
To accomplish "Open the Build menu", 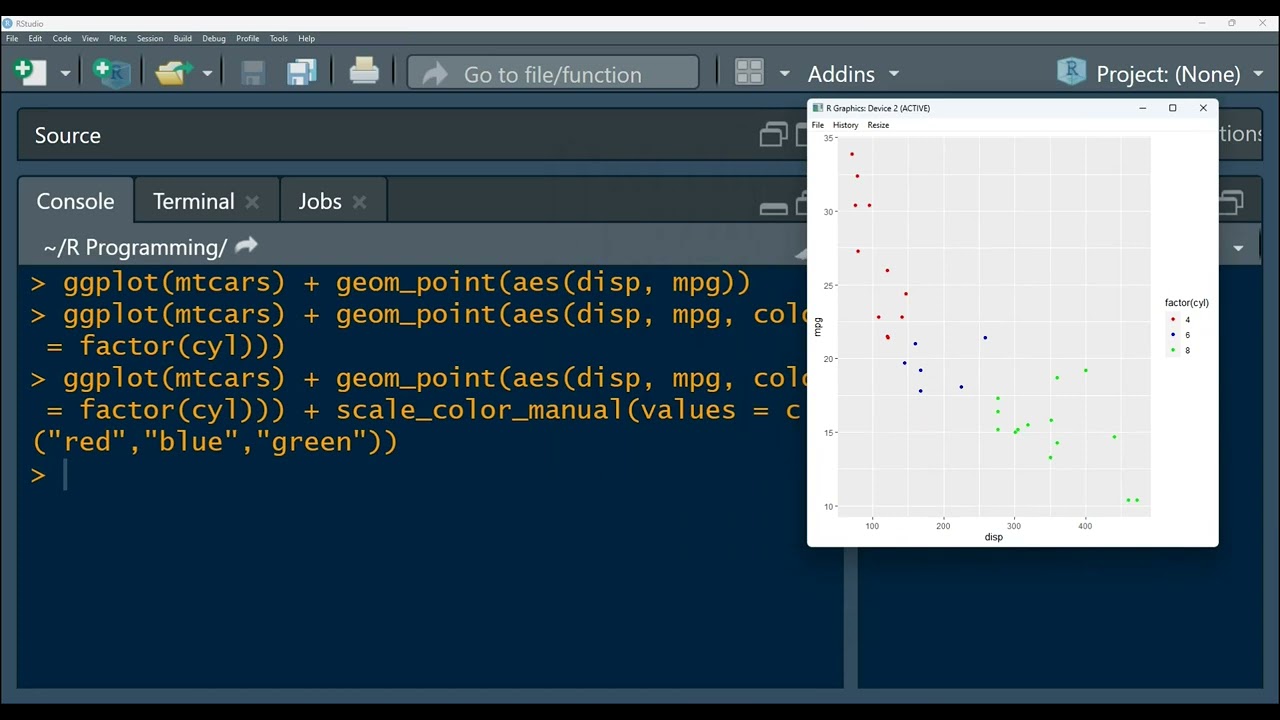I will pos(182,39).
